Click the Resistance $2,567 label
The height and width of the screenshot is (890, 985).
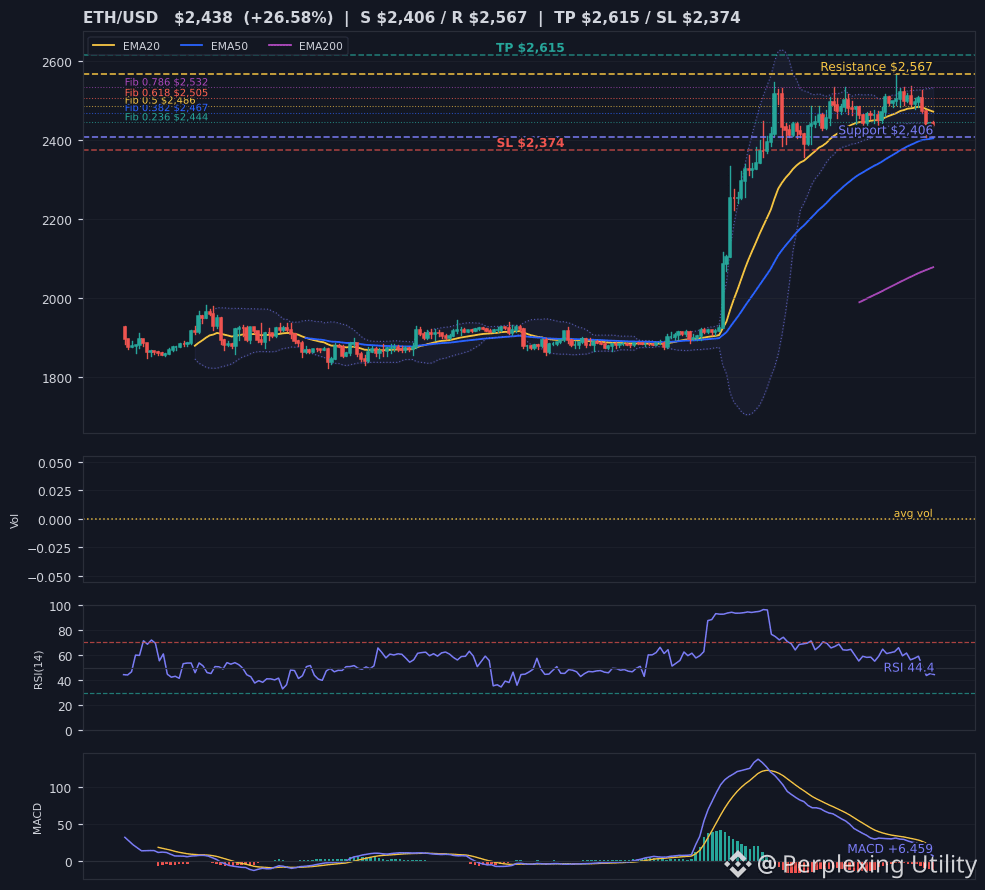click(x=876, y=67)
